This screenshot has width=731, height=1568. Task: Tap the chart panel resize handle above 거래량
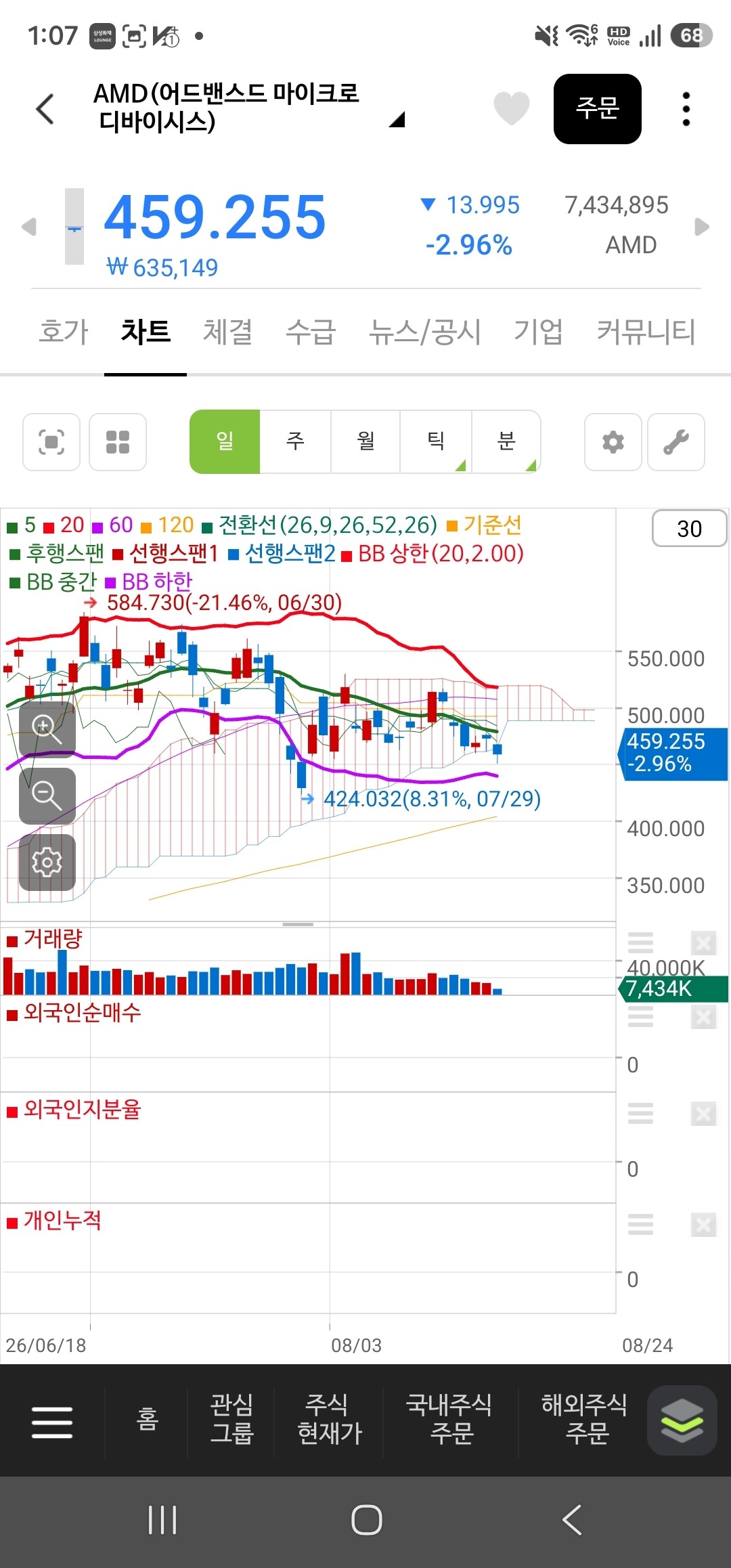tap(298, 924)
